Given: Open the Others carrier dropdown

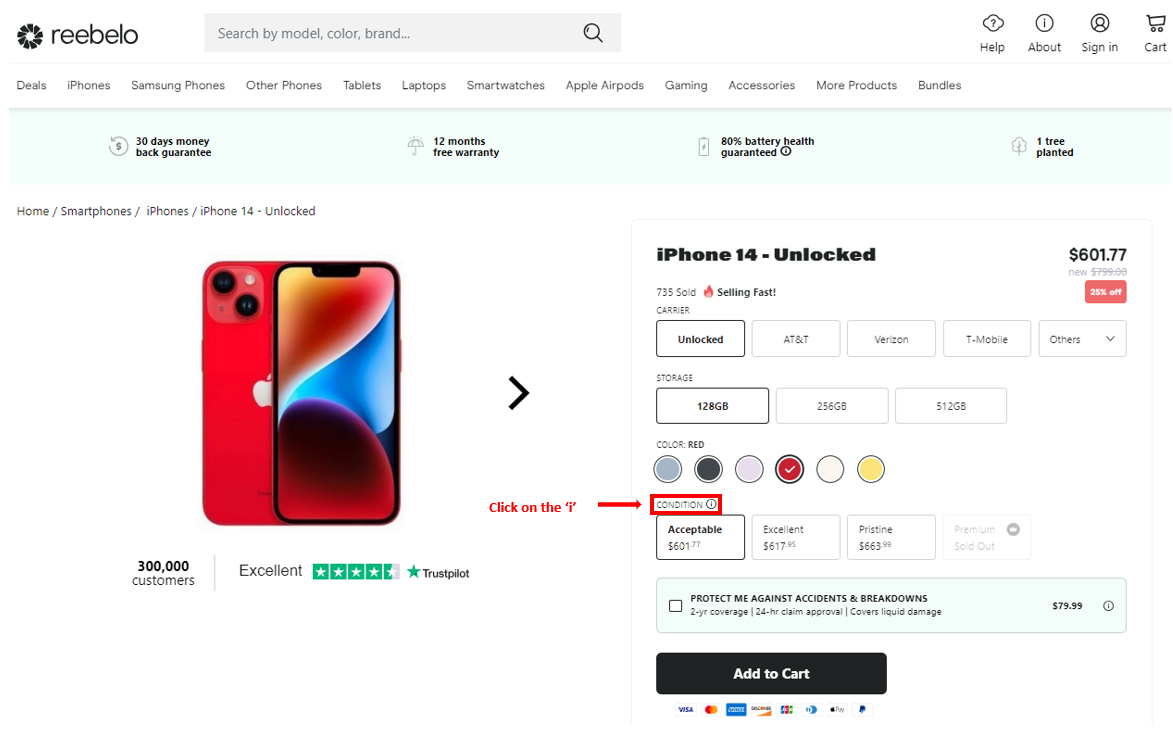Looking at the screenshot, I should coord(1082,338).
